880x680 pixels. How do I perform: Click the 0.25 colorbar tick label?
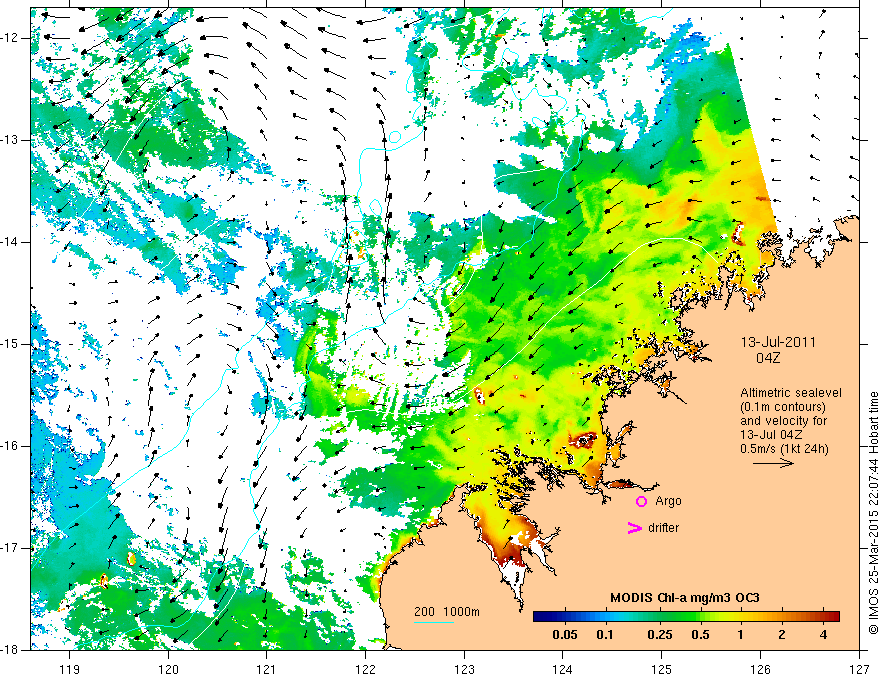coord(659,635)
